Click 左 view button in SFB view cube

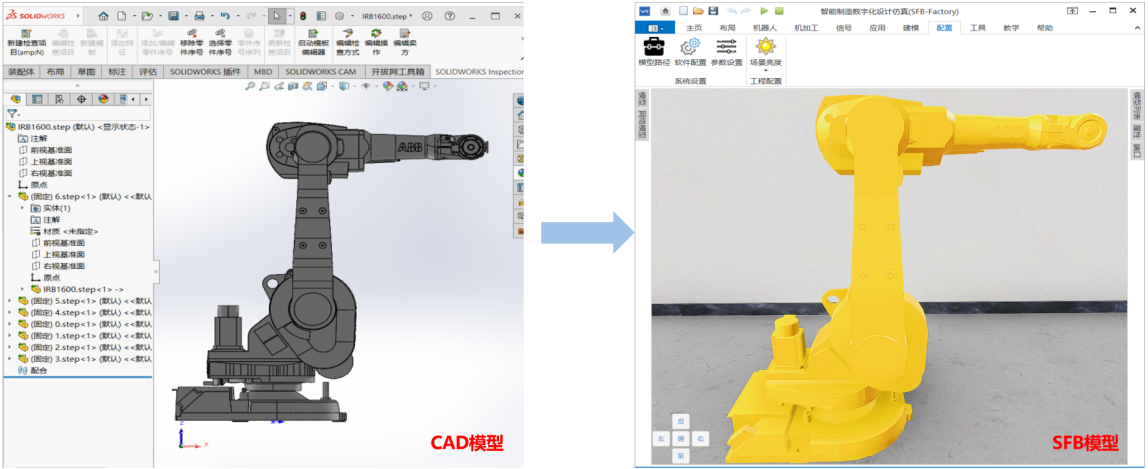point(660,439)
